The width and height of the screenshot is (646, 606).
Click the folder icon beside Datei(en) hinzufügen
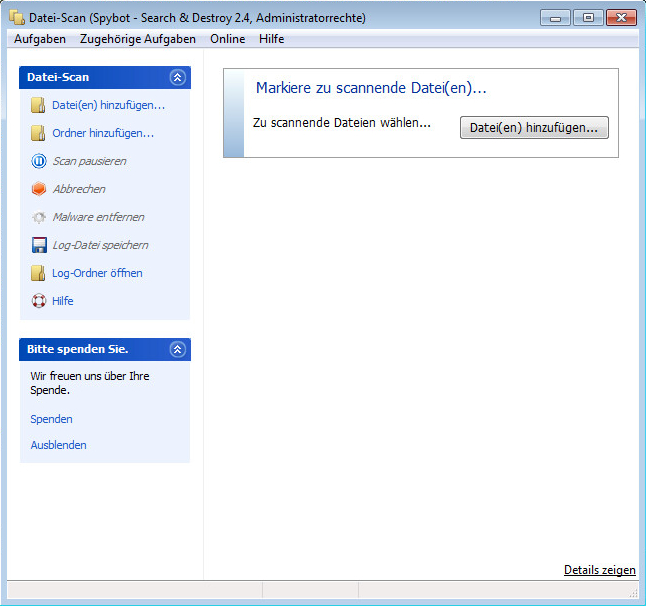[x=38, y=105]
